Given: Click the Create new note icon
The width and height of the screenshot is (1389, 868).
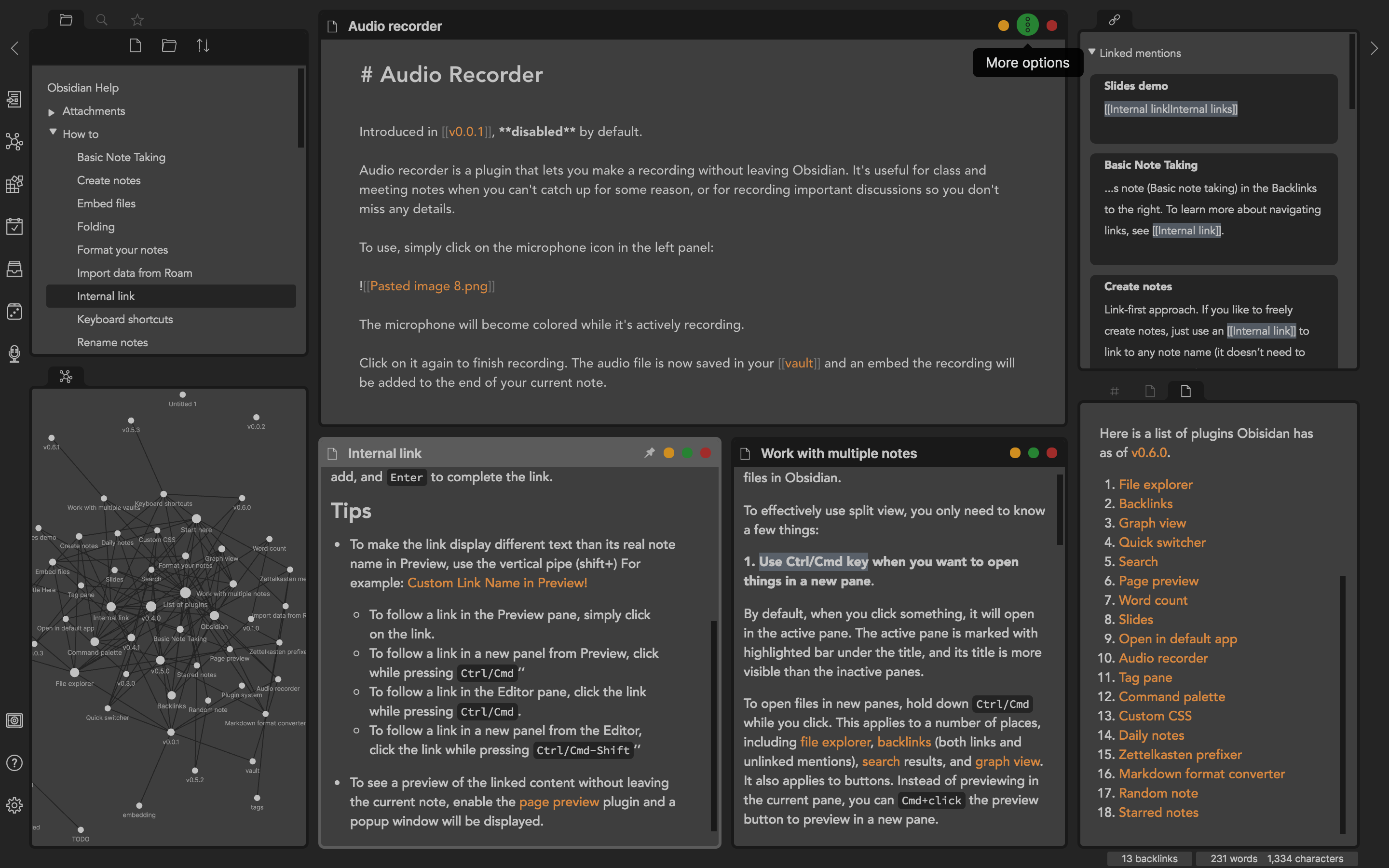Looking at the screenshot, I should tap(135, 45).
